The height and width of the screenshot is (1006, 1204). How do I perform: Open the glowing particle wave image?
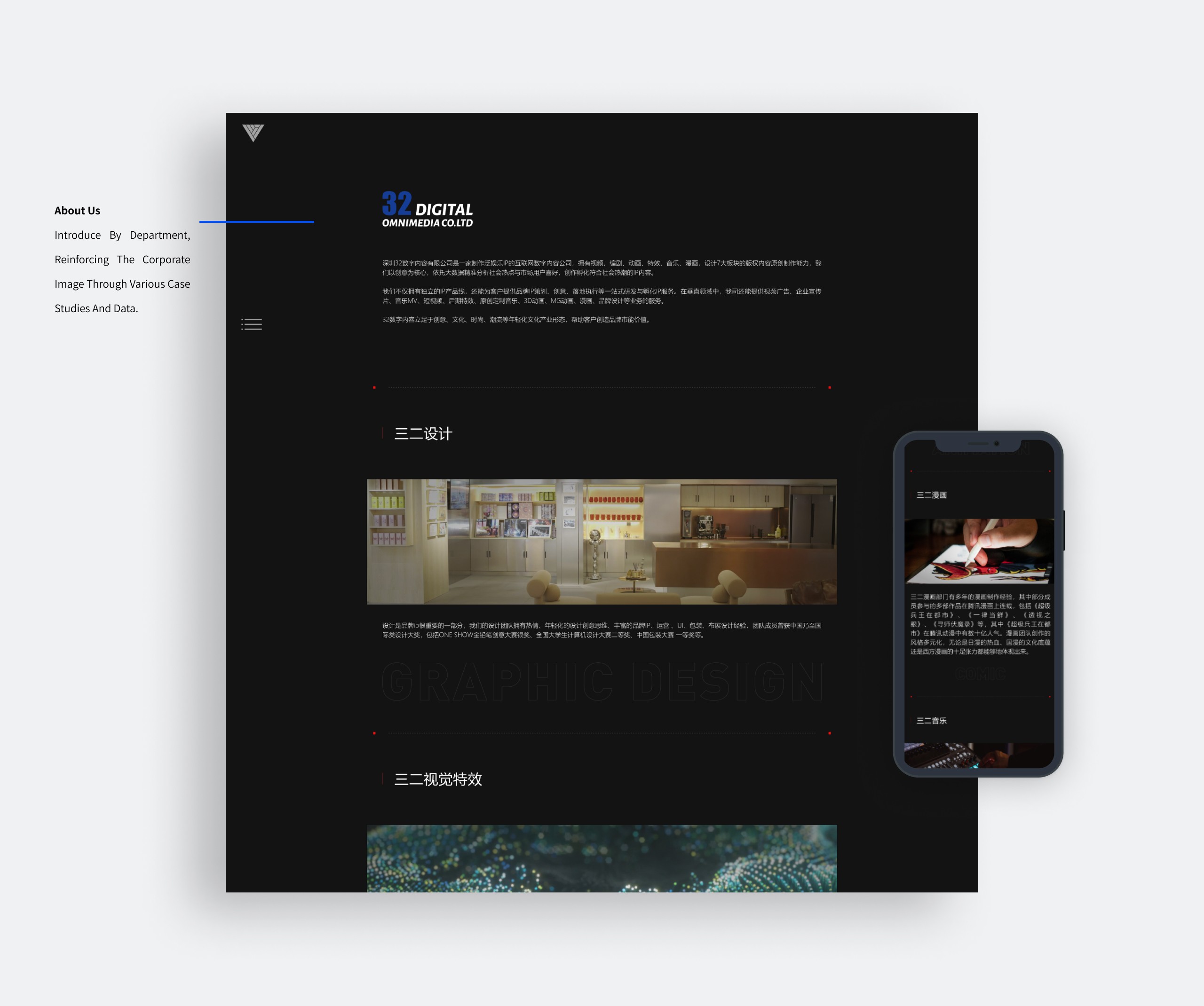click(602, 858)
